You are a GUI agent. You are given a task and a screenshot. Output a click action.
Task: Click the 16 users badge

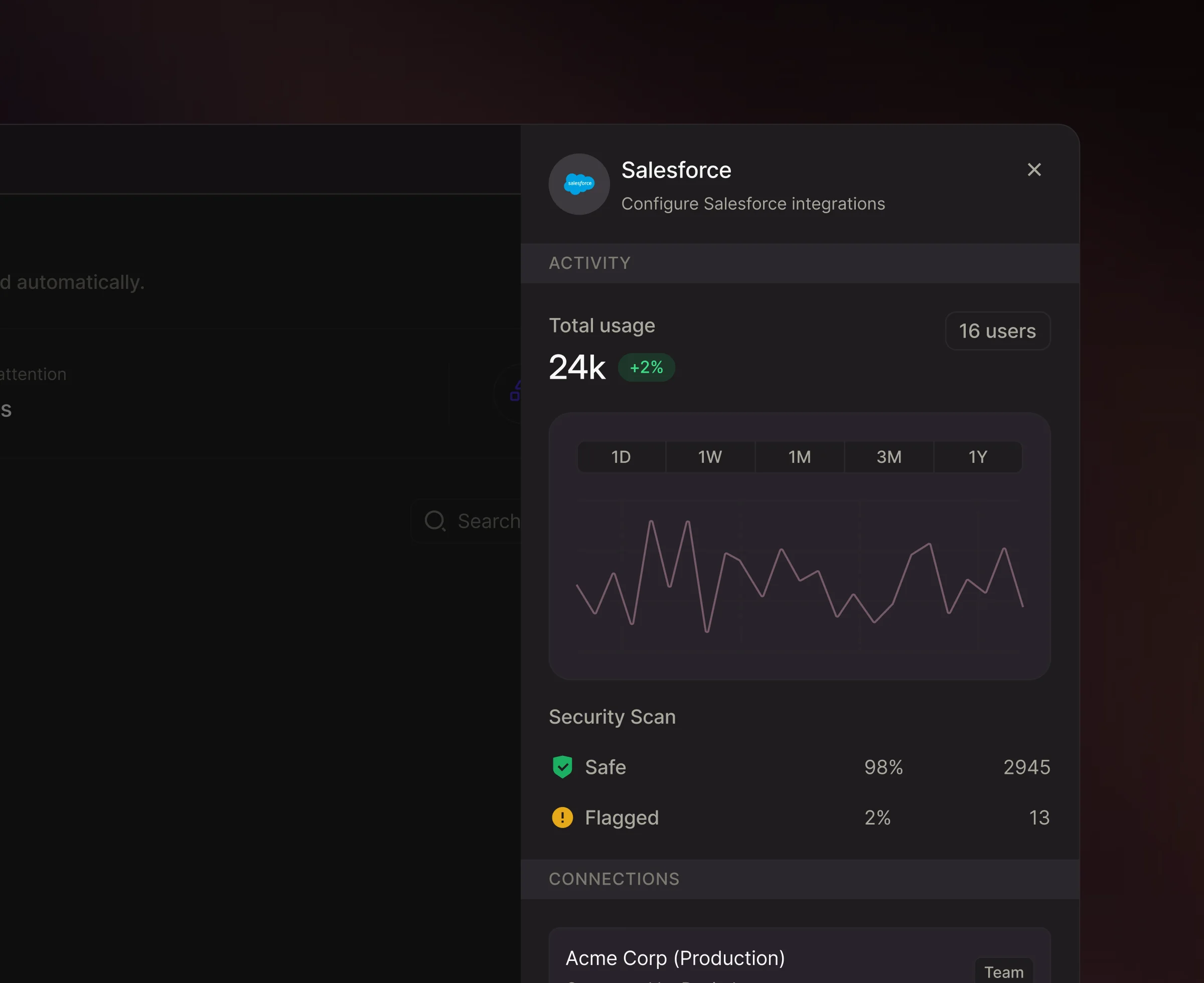(x=997, y=331)
